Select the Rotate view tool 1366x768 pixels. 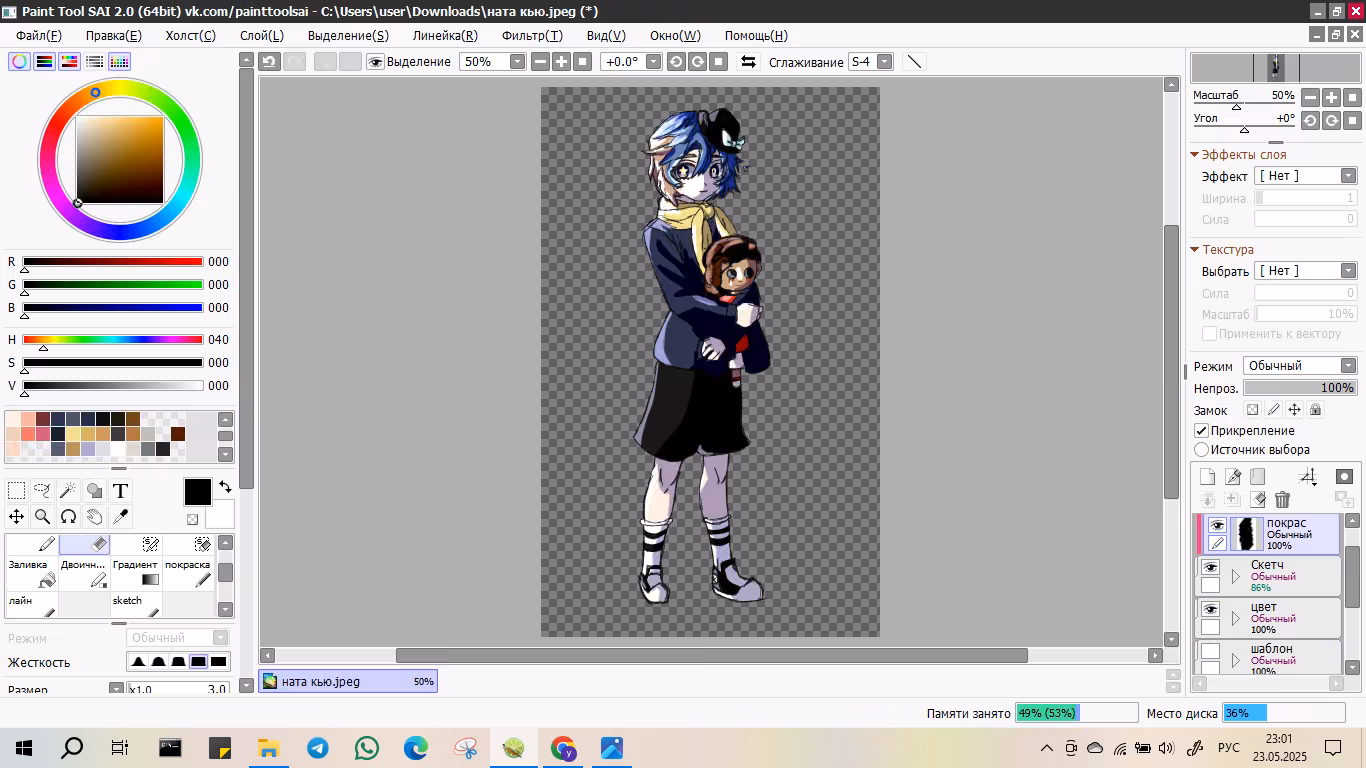click(68, 516)
